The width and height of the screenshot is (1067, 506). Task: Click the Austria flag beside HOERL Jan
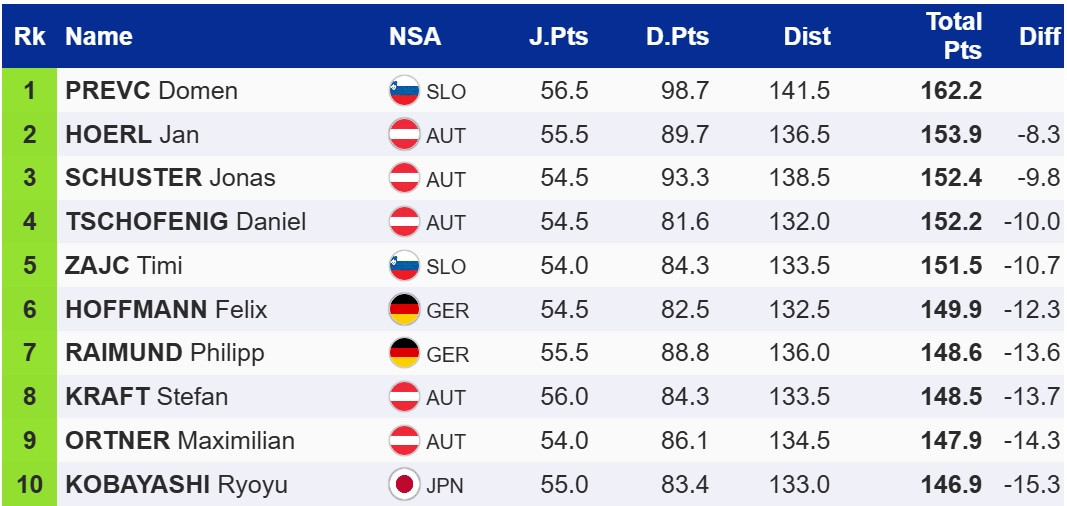click(404, 135)
